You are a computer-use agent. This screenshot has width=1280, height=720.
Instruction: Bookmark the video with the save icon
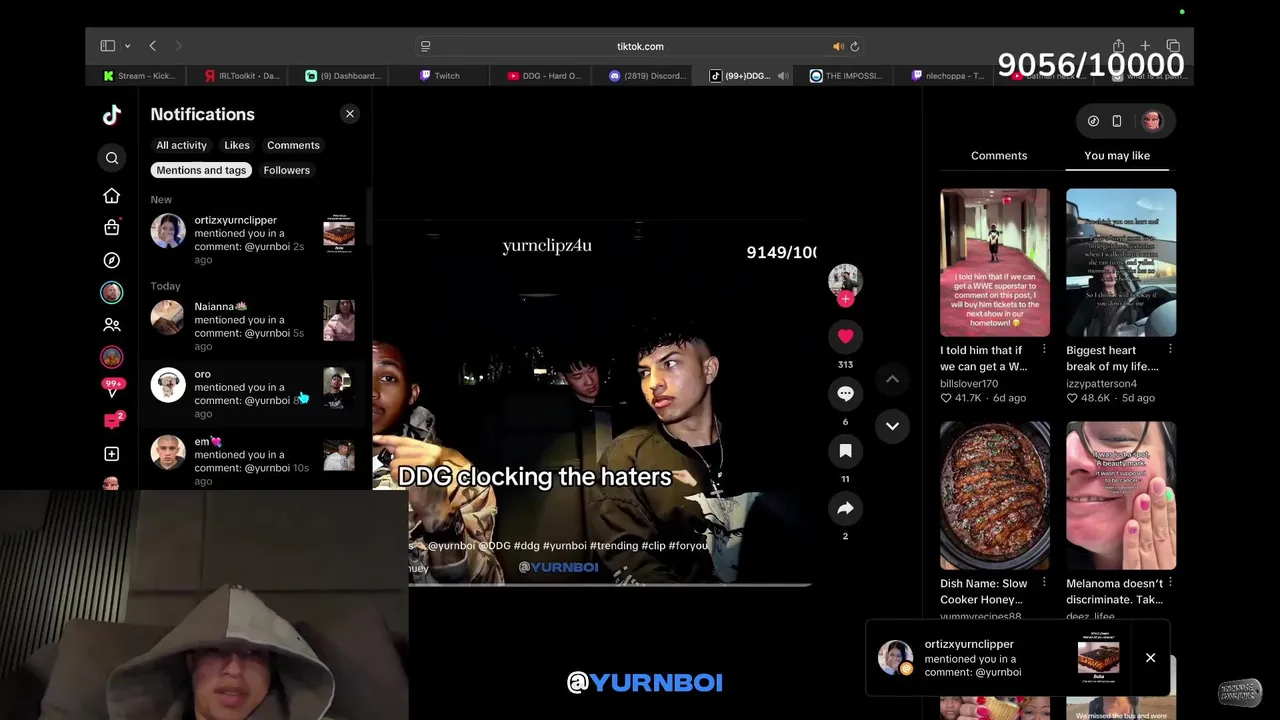[845, 451]
